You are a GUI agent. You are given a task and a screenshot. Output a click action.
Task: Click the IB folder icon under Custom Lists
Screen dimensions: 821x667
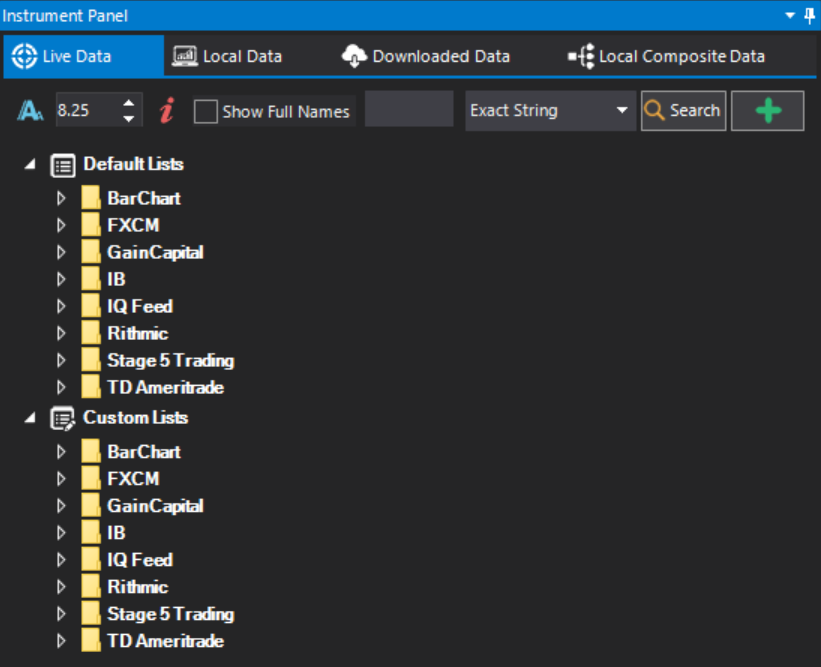tap(91, 532)
